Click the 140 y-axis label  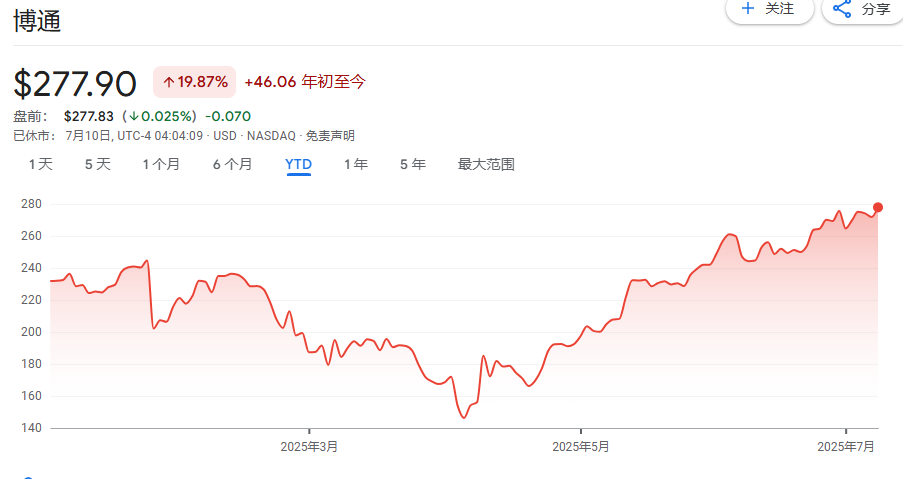pos(31,428)
